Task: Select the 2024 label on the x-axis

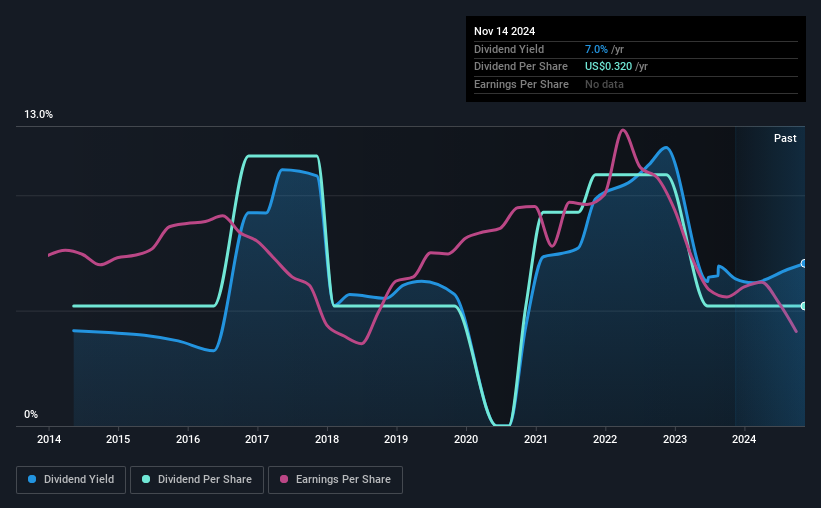Action: pos(744,439)
